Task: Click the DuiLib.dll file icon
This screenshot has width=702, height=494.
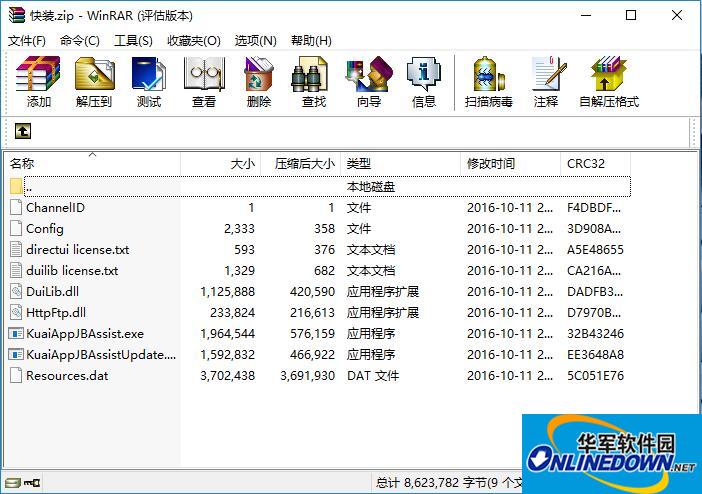Action: pos(16,292)
